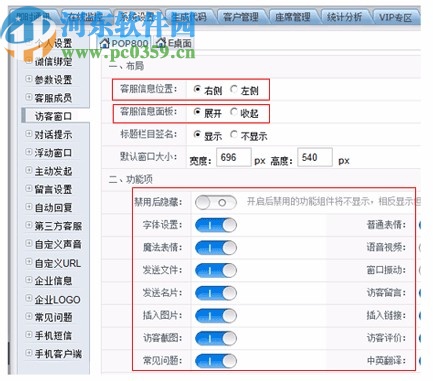Expand the 留言设置 tree node
433x381 pixels.
coord(29,189)
